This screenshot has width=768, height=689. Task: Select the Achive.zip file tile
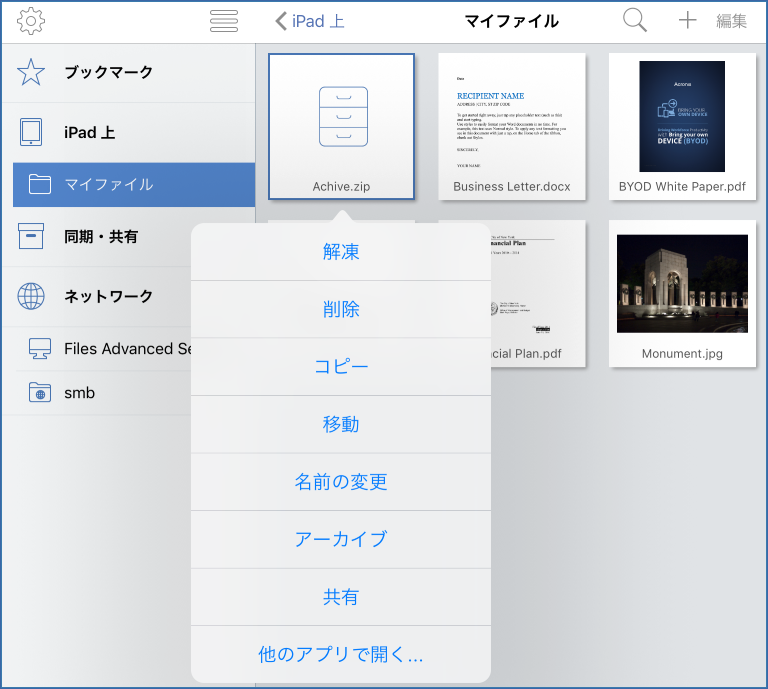[341, 126]
